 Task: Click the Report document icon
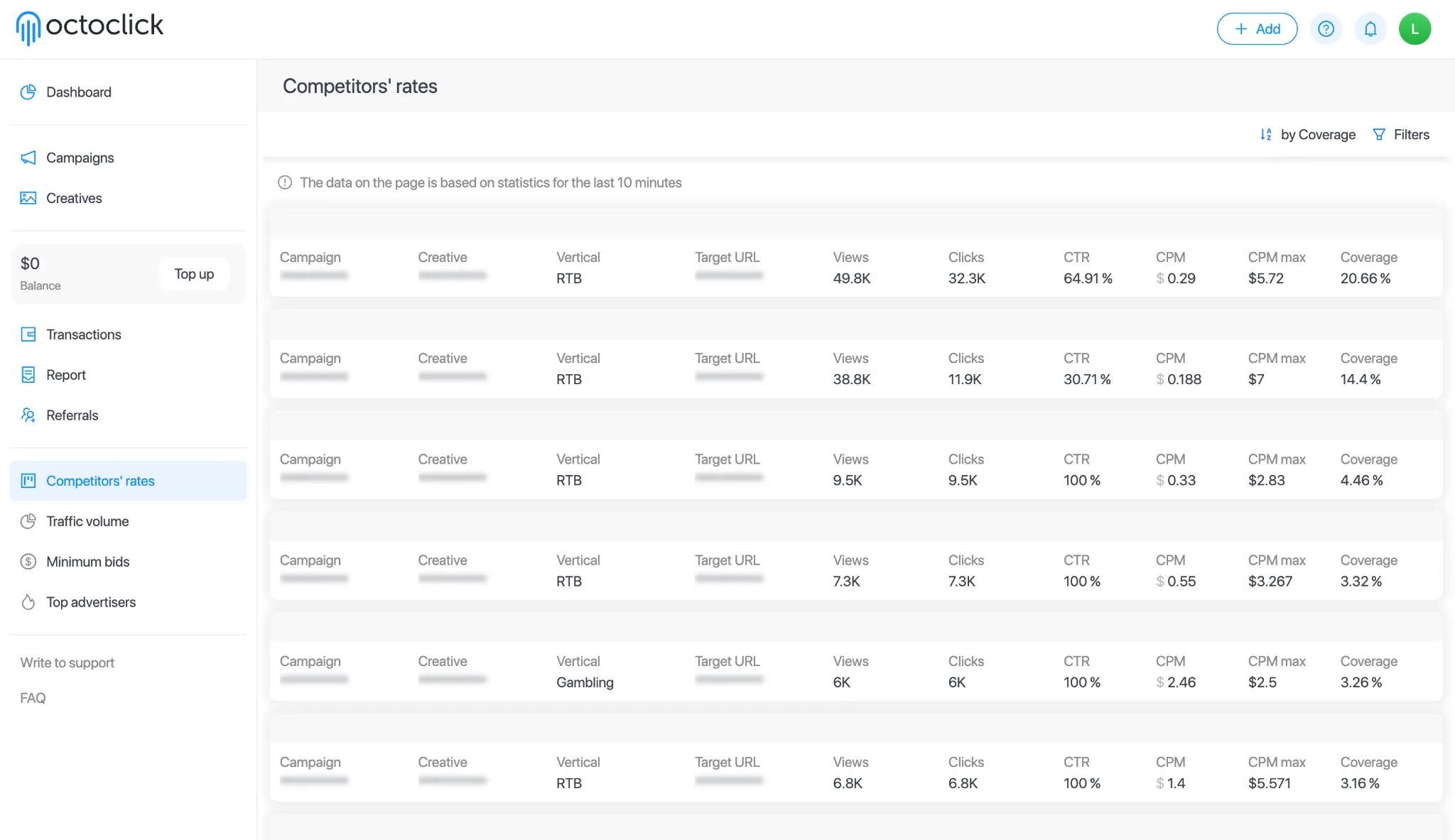[x=28, y=375]
